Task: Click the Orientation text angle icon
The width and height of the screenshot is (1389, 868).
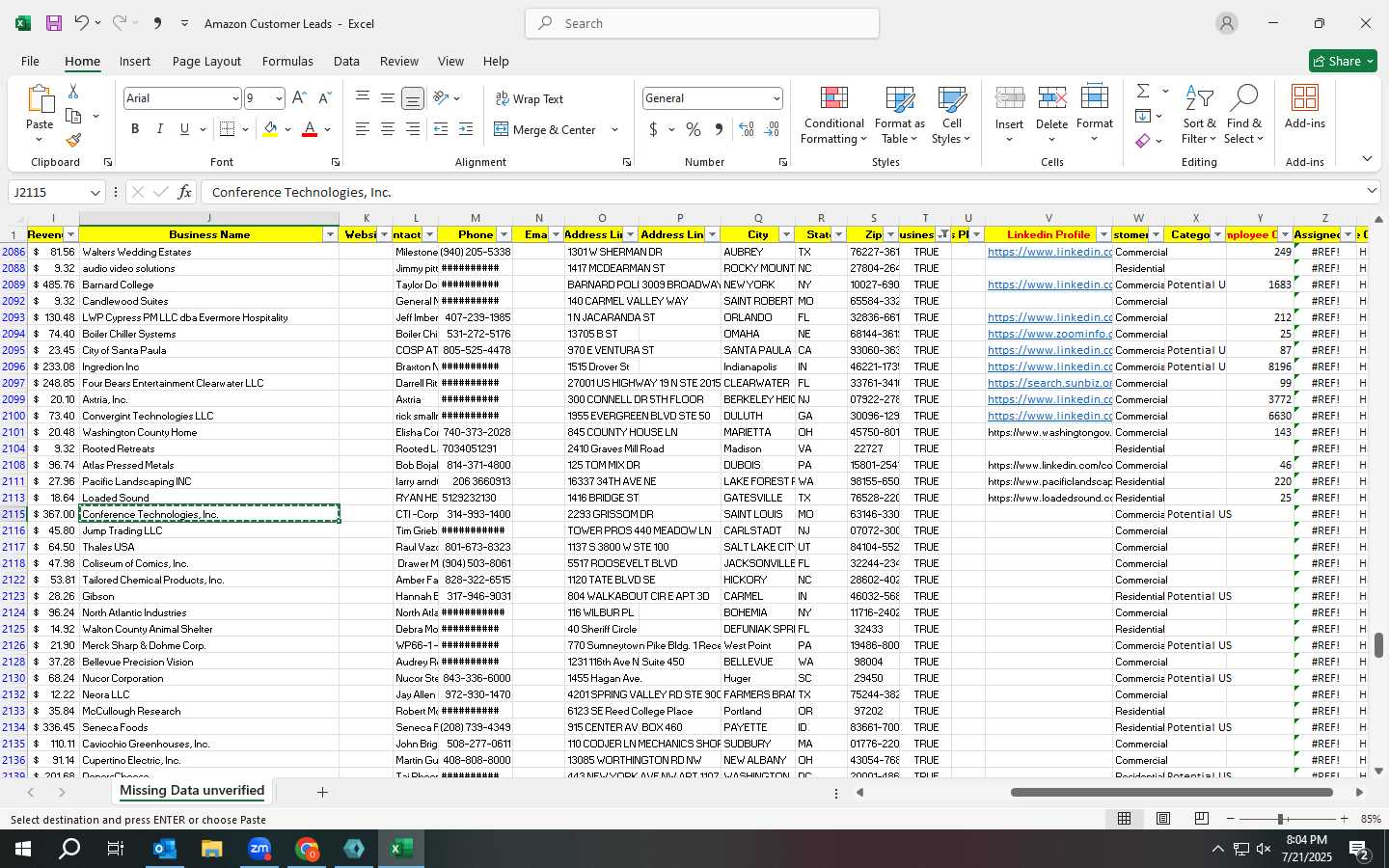Action: 441,98
